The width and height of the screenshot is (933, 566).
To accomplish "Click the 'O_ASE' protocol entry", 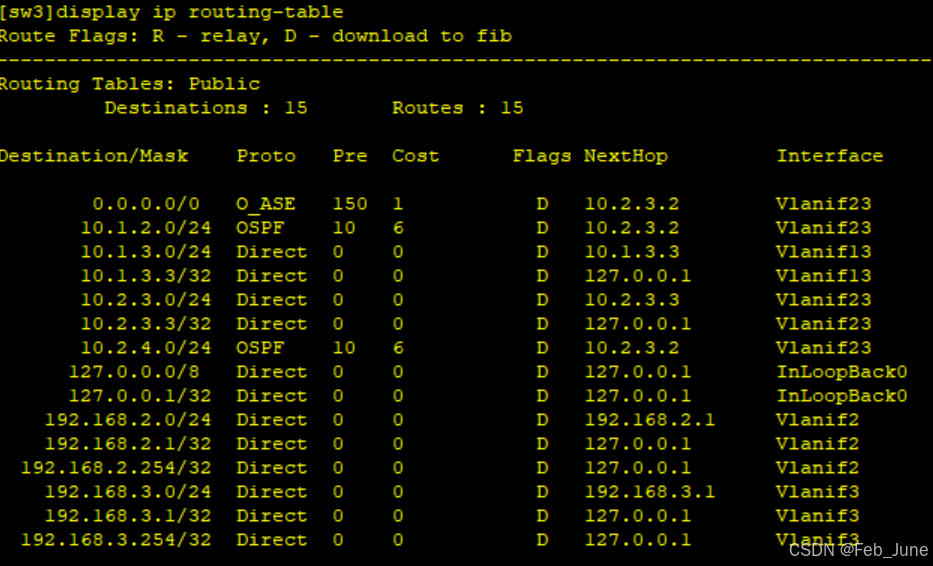I will tap(266, 204).
